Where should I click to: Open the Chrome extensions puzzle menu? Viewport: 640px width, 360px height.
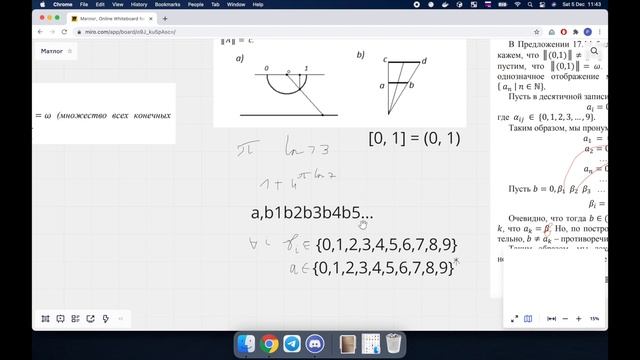[576, 32]
